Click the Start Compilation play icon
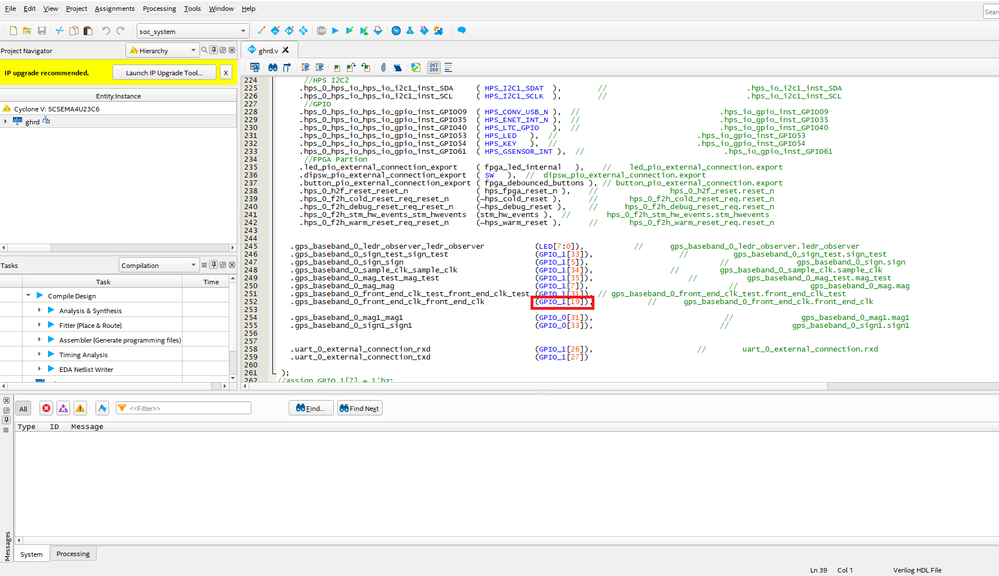Image resolution: width=999 pixels, height=576 pixels. coord(335,31)
